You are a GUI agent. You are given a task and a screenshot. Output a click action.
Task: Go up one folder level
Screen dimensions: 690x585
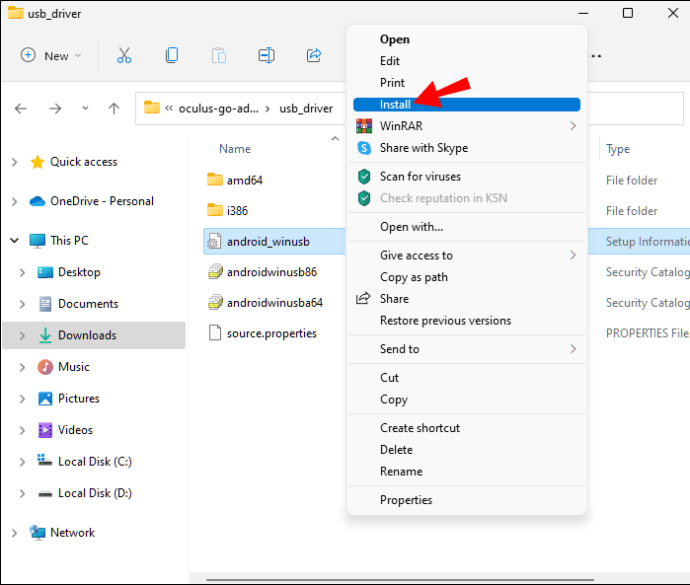click(114, 108)
